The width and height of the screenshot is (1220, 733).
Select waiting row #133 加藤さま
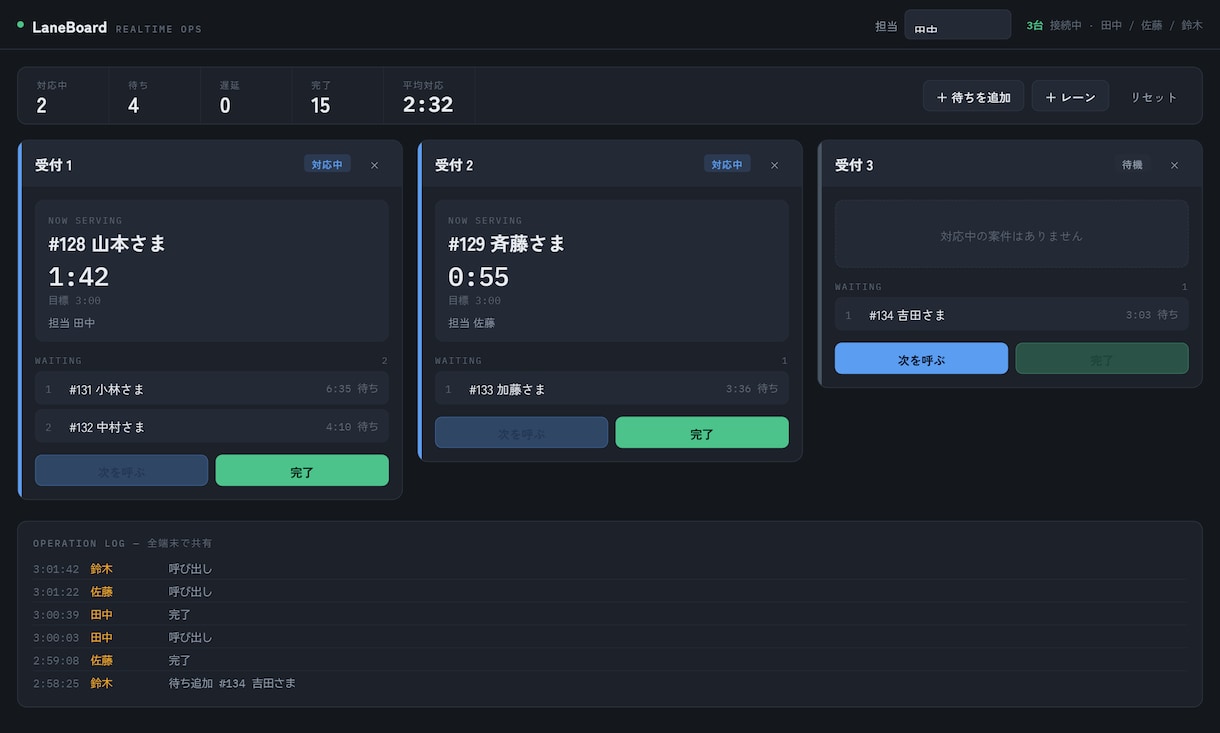coord(612,389)
